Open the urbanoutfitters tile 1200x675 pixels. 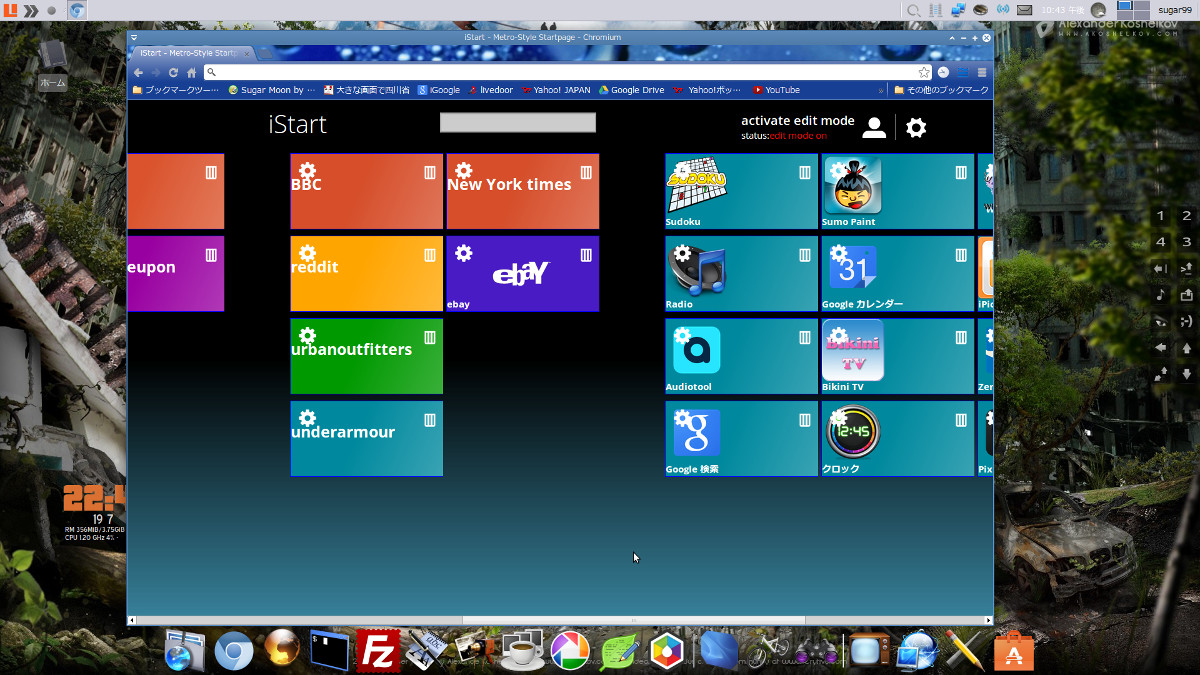coord(366,356)
